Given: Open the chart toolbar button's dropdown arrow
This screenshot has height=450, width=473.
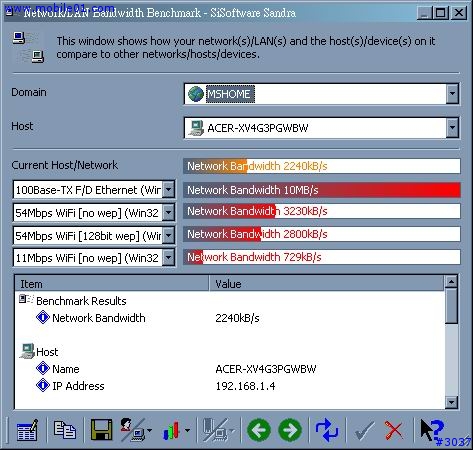Looking at the screenshot, I should [187, 430].
